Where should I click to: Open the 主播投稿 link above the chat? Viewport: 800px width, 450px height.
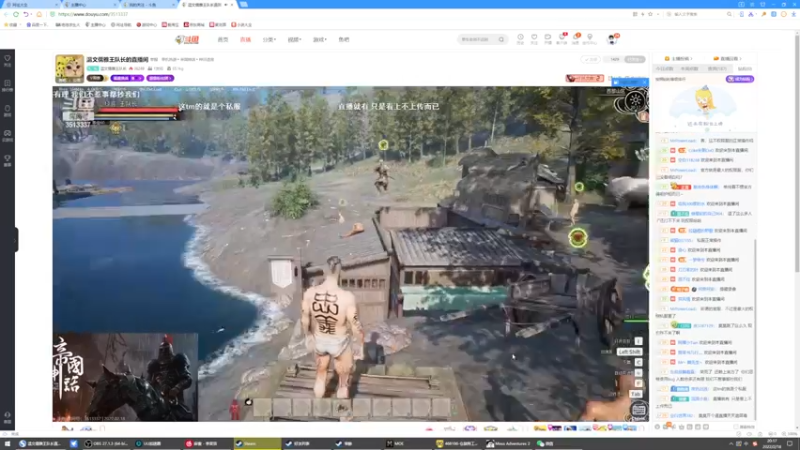pos(679,59)
